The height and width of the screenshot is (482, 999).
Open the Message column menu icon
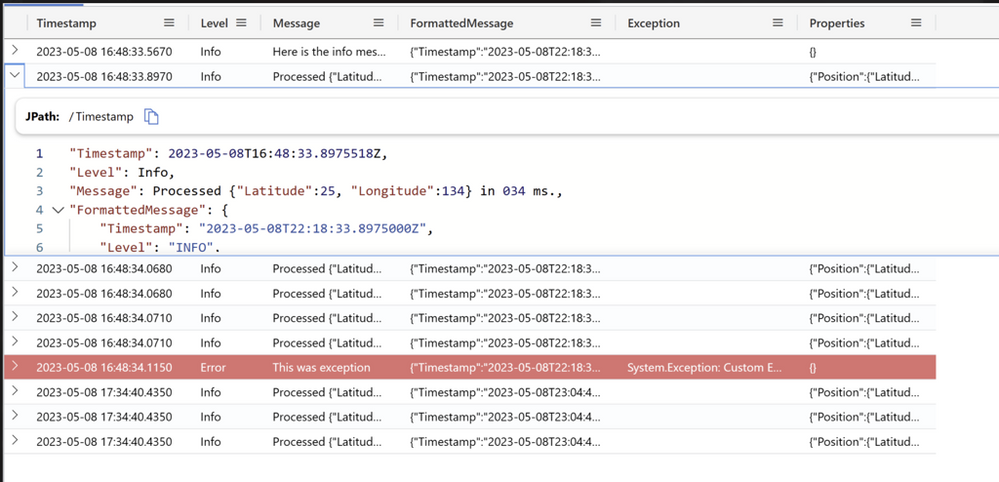[x=378, y=23]
